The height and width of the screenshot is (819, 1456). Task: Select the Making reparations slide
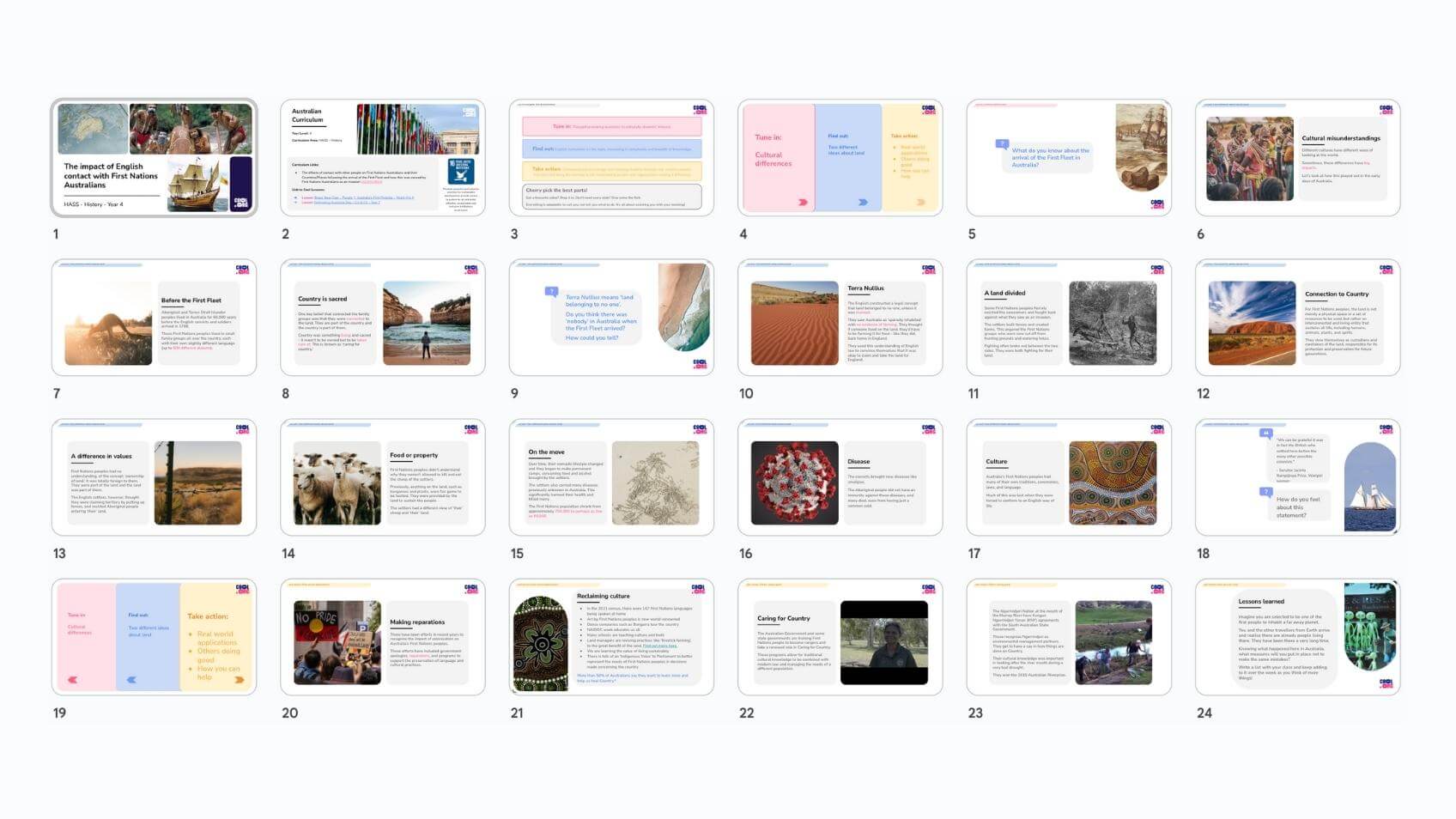click(382, 638)
